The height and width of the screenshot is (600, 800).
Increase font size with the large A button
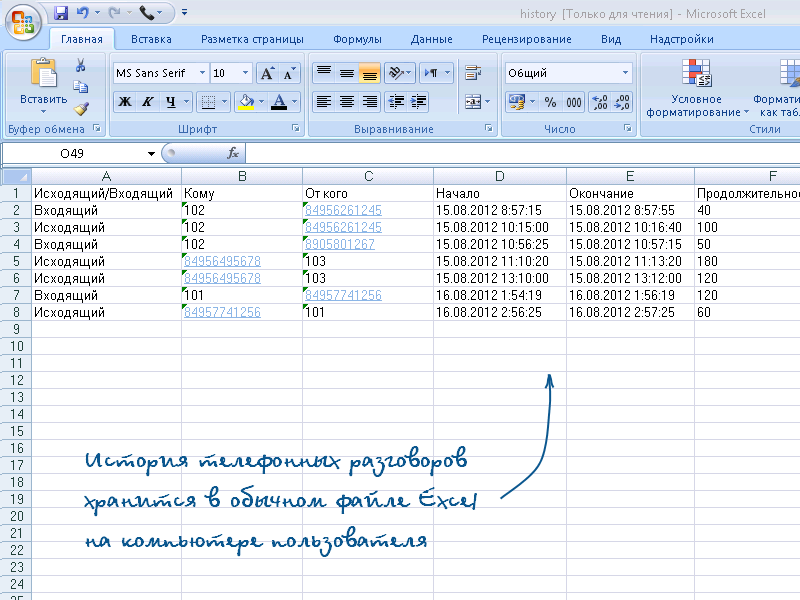267,73
